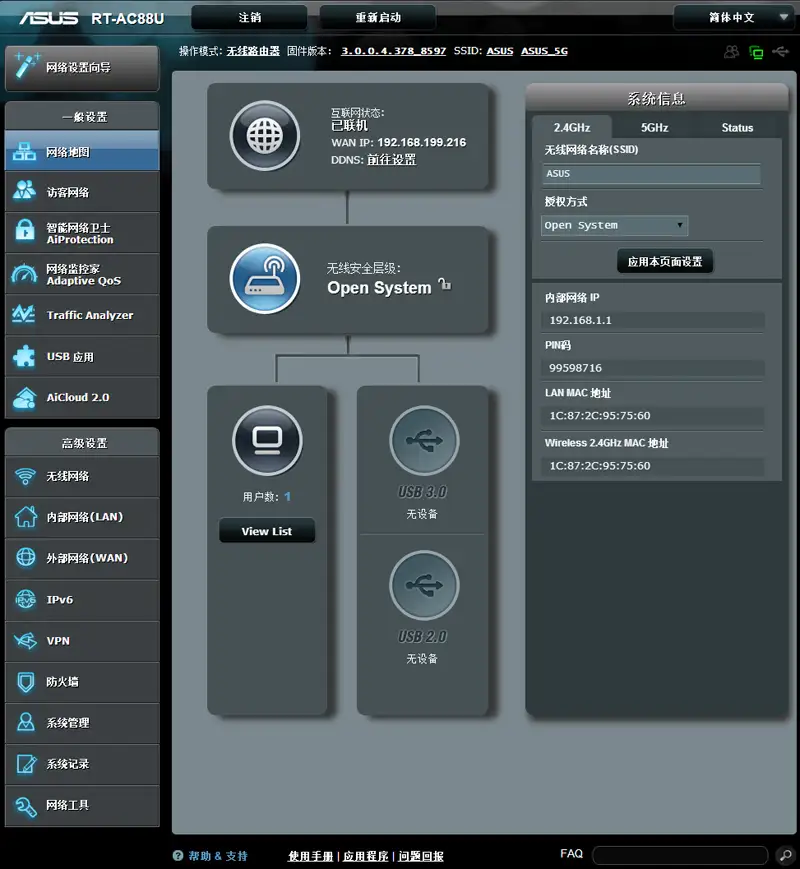Click the 前往设置 DDNS link
800x869 pixels.
coord(391,160)
